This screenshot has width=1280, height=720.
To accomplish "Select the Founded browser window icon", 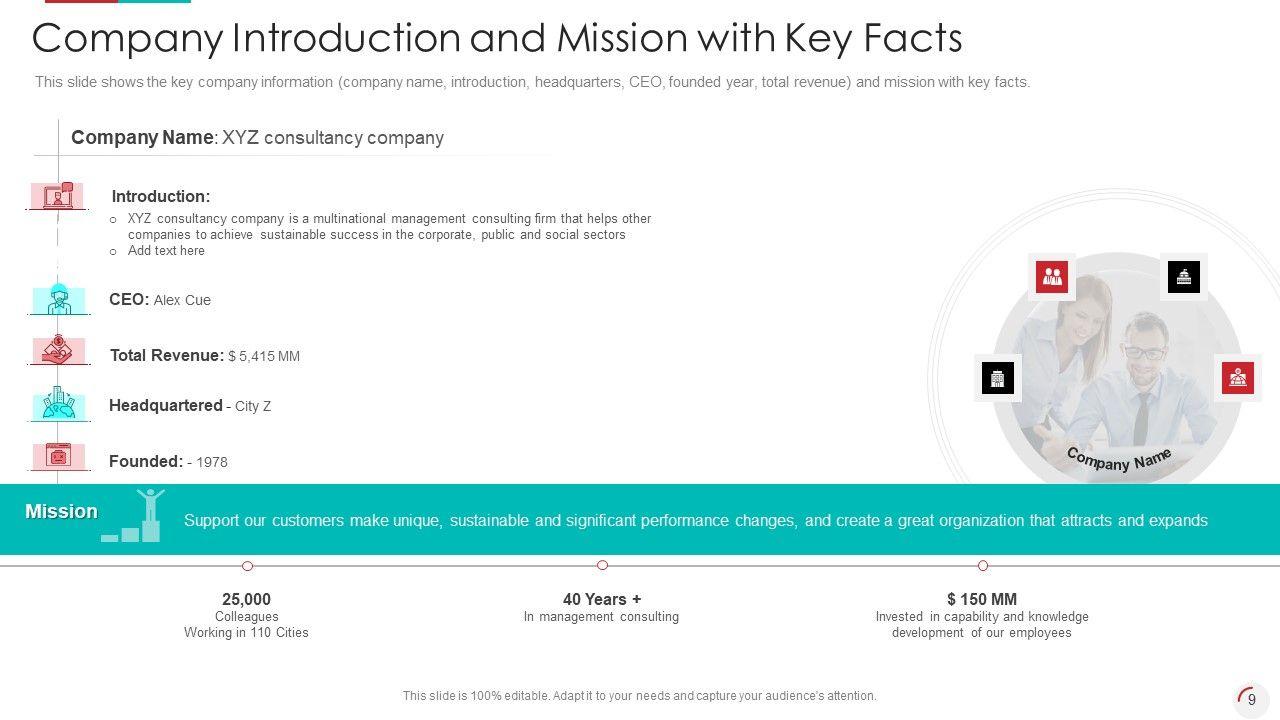I will click(x=59, y=456).
